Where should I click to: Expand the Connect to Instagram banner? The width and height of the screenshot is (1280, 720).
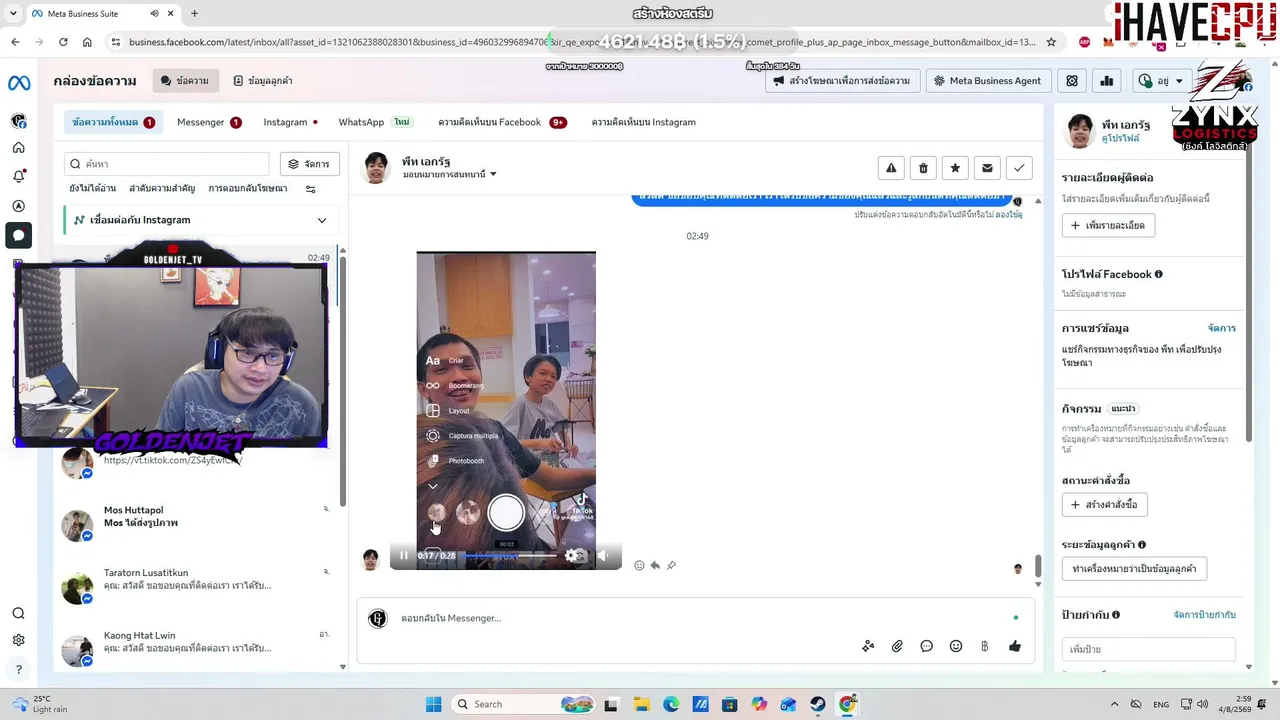(322, 220)
